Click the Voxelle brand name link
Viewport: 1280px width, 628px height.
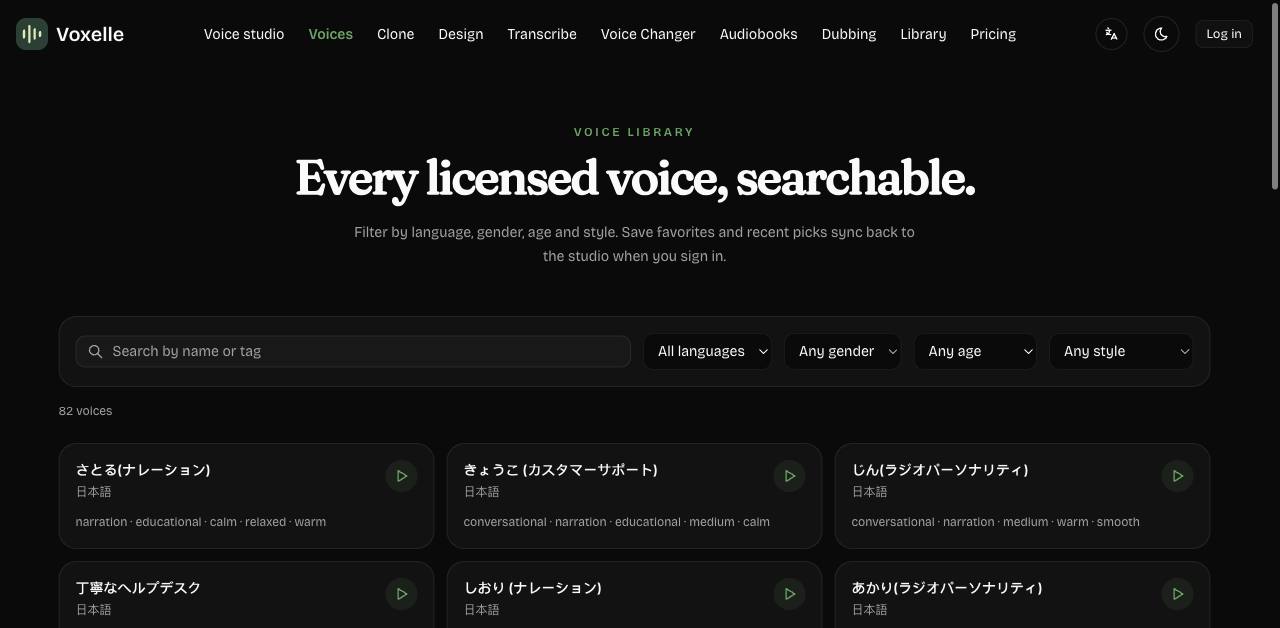(x=90, y=34)
